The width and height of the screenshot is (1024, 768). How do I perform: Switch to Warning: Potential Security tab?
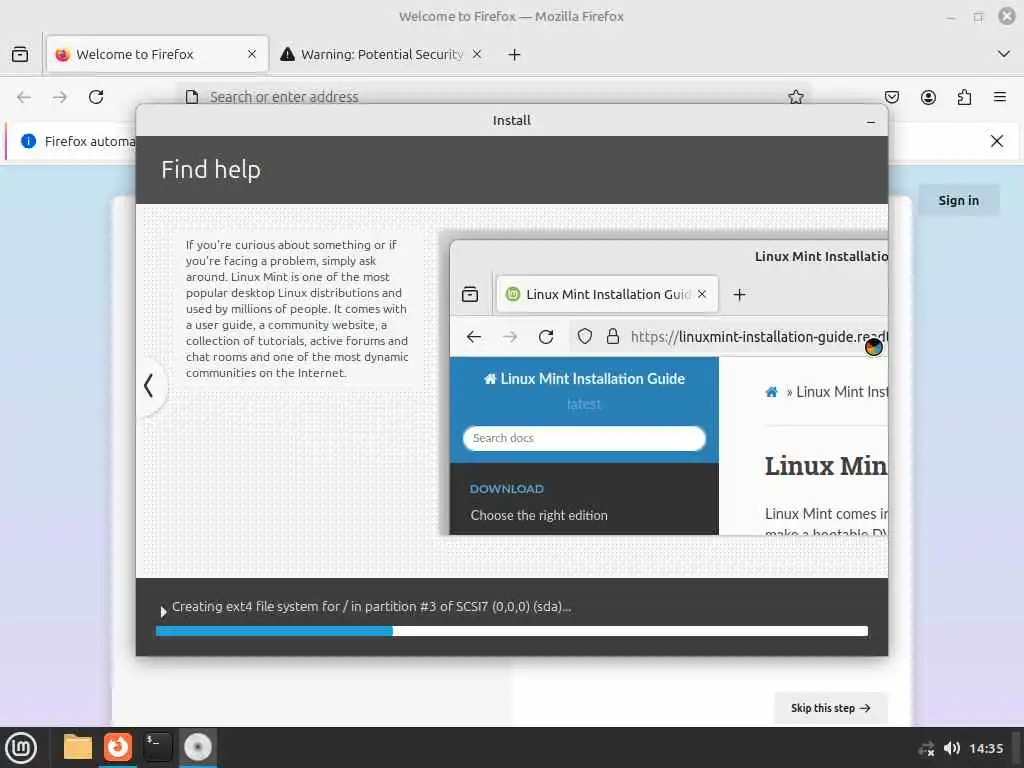point(381,54)
